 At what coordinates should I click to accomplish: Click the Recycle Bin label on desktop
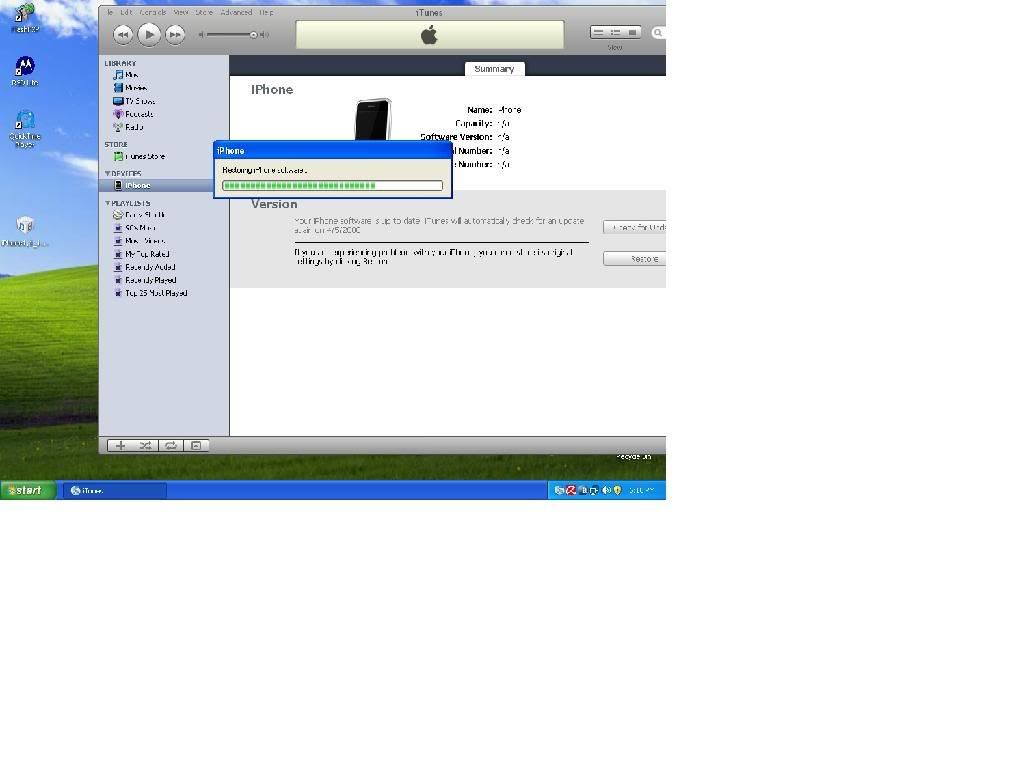(633, 457)
